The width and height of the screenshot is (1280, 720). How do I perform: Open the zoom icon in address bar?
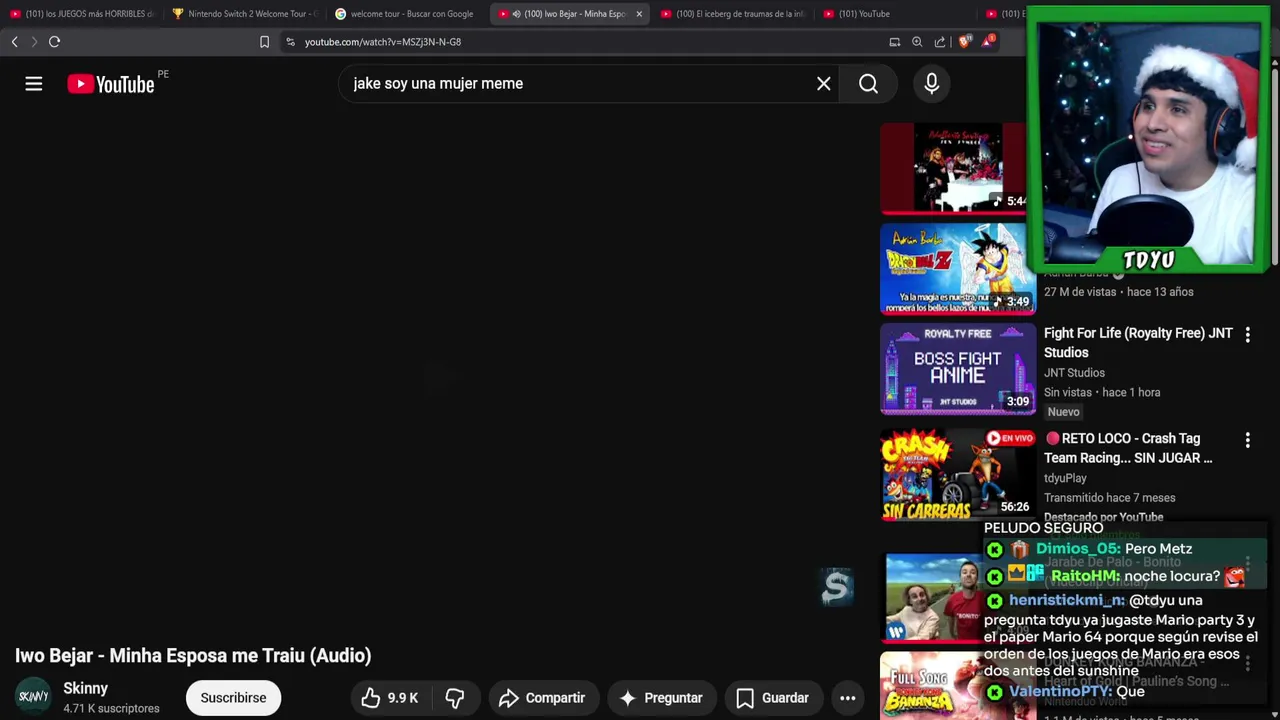click(917, 42)
